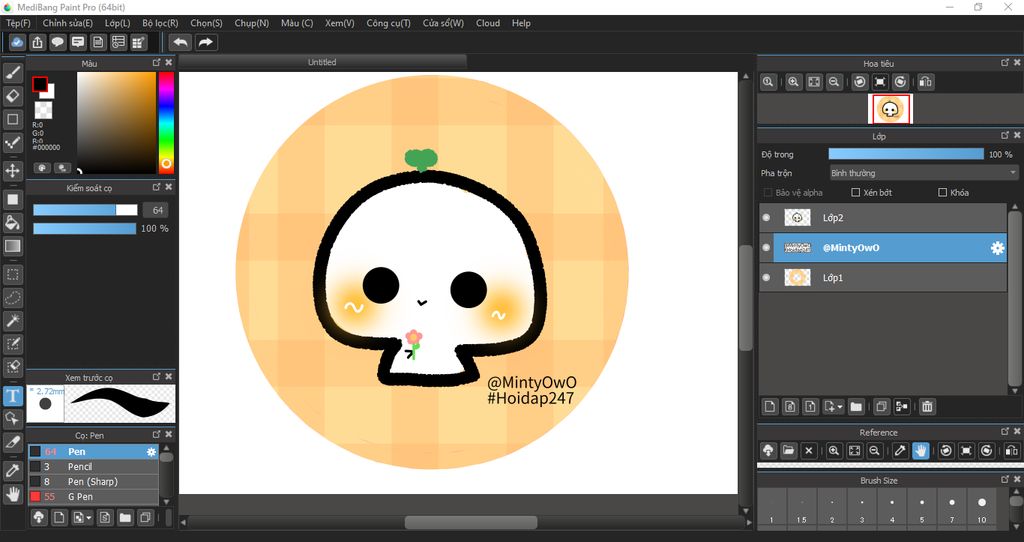Zoom out using the Navigator panel
1024x542 pixels.
(x=834, y=82)
